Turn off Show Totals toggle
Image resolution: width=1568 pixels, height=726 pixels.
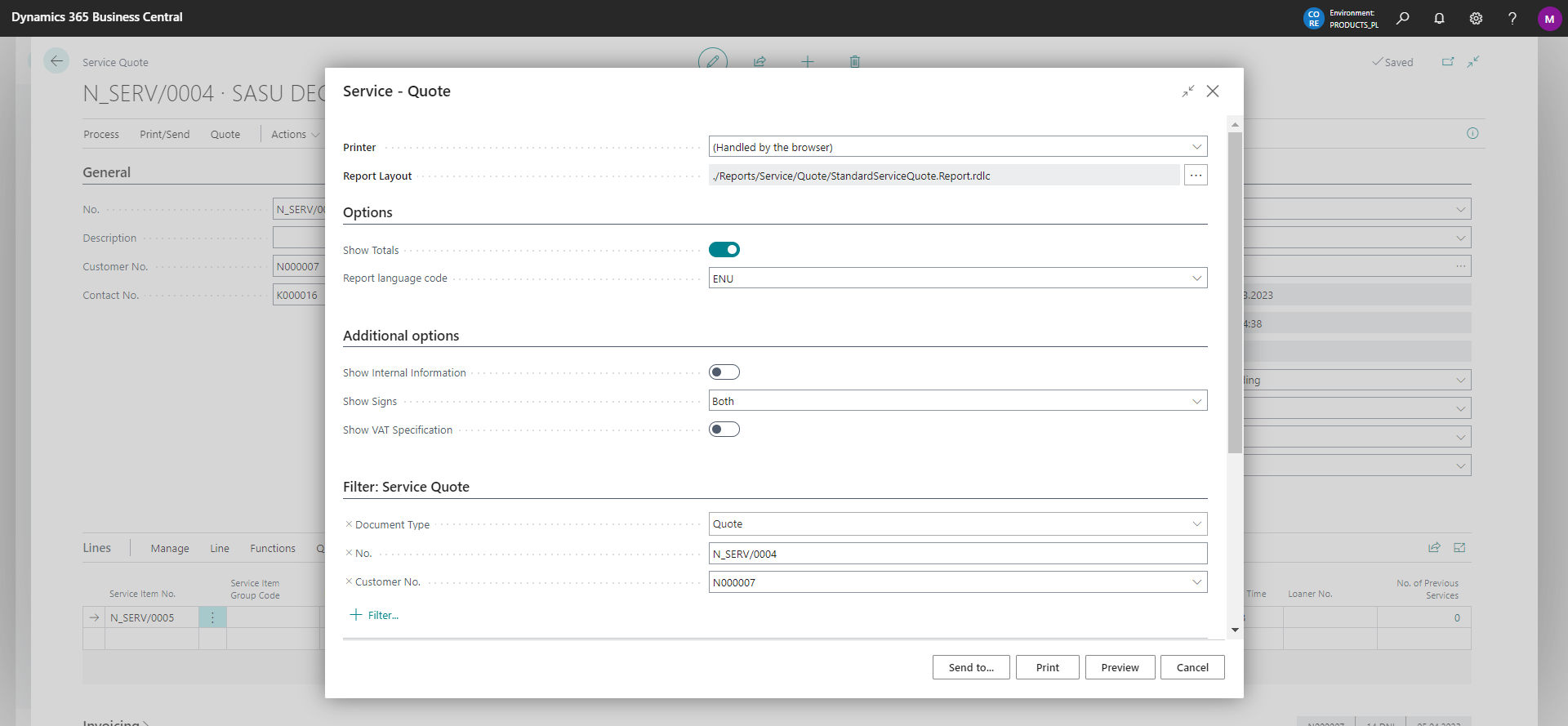724,250
